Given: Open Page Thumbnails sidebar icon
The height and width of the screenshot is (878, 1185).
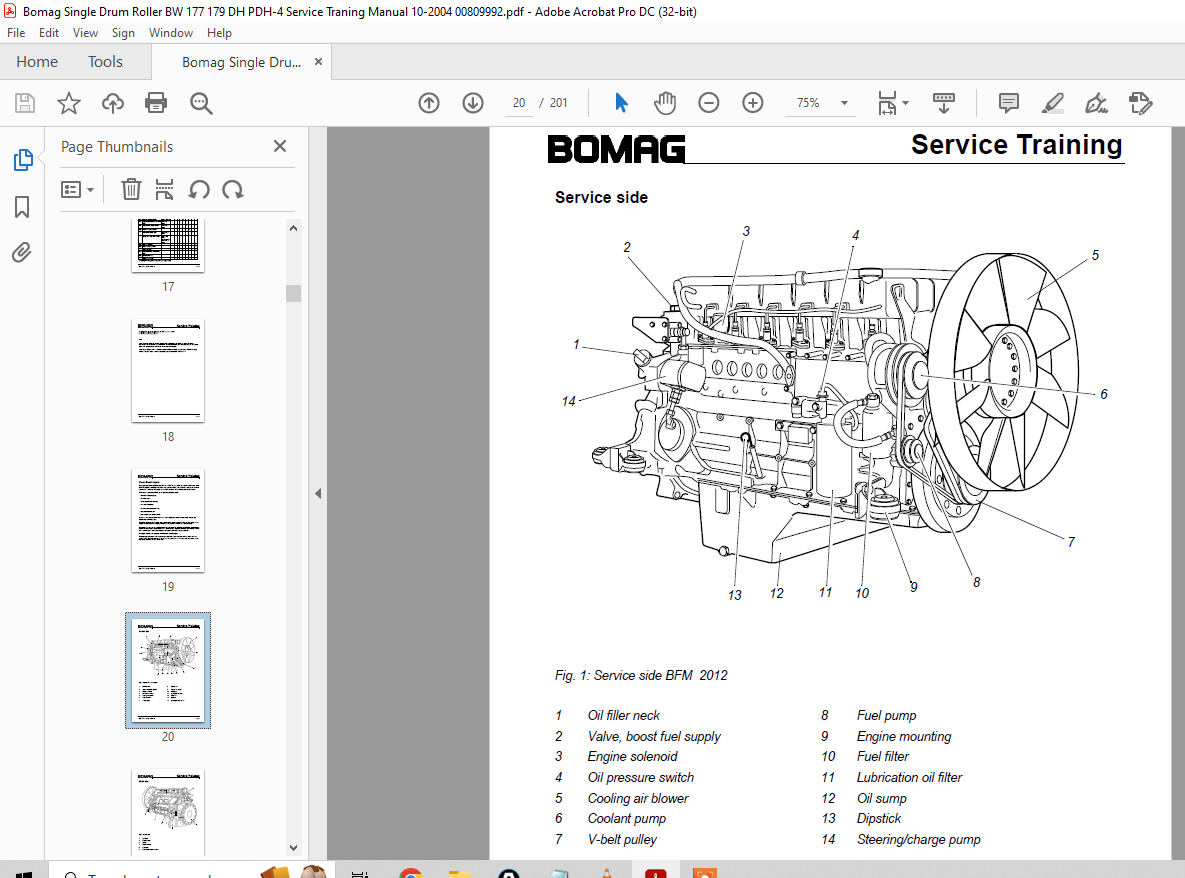Looking at the screenshot, I should (23, 159).
